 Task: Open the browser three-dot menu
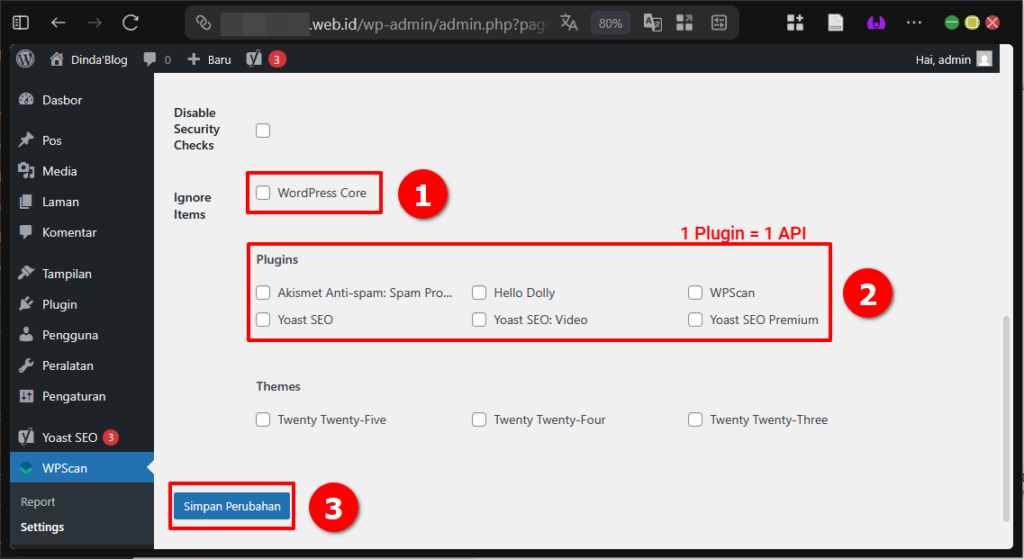[914, 23]
